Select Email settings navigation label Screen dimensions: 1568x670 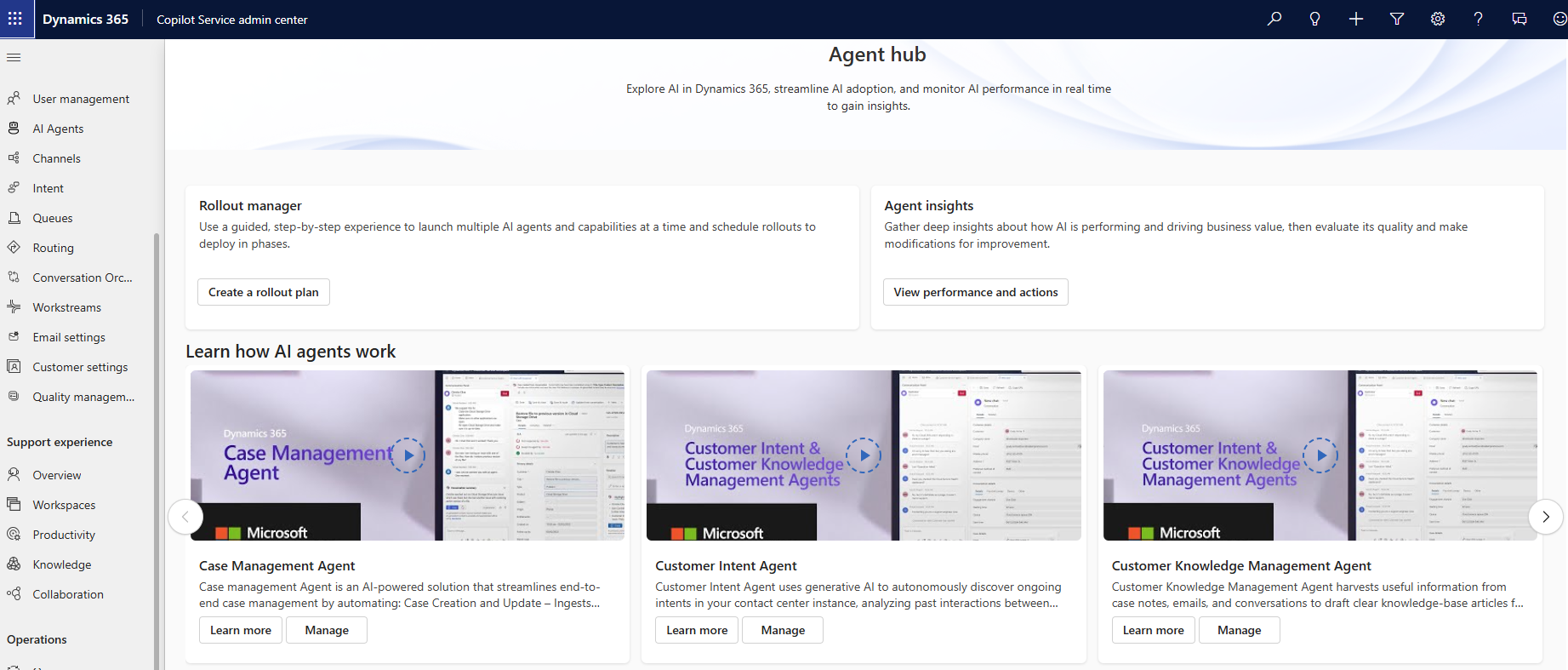tap(69, 337)
